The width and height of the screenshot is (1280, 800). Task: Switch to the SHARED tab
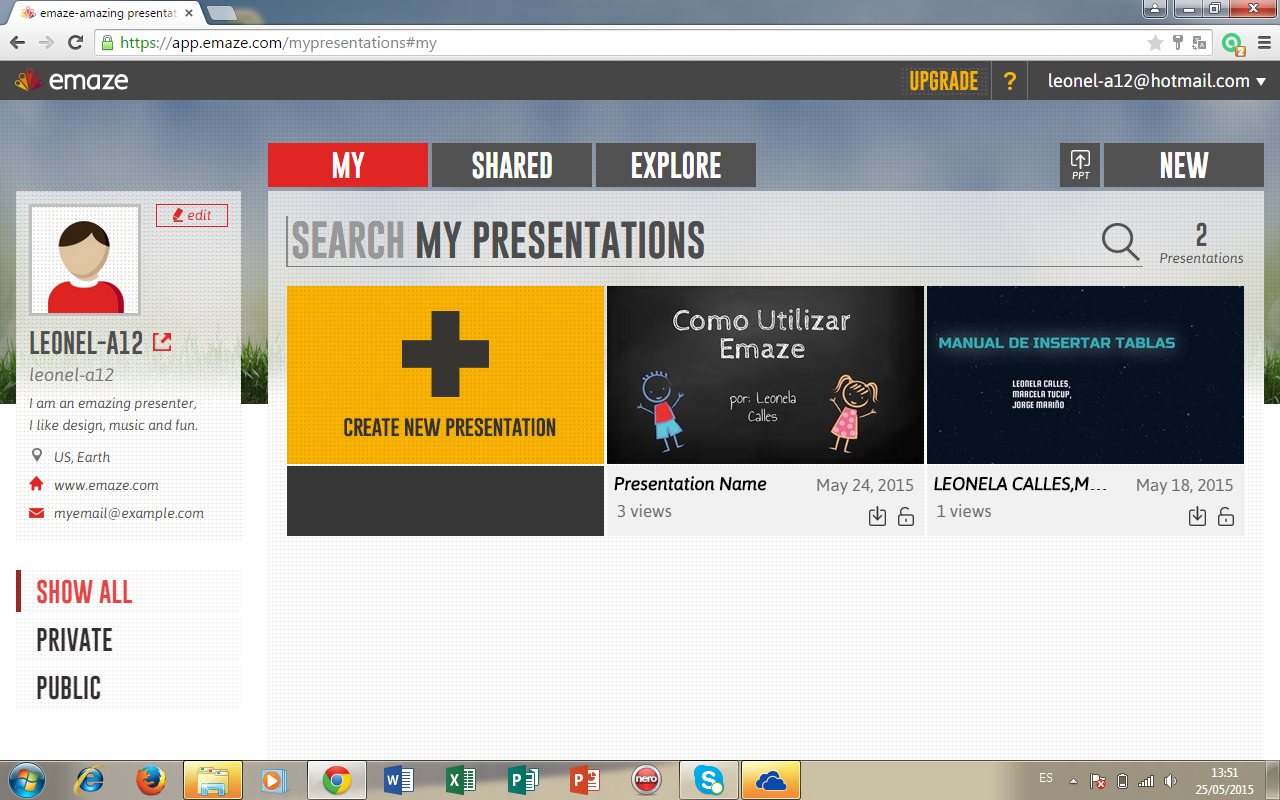tap(512, 165)
